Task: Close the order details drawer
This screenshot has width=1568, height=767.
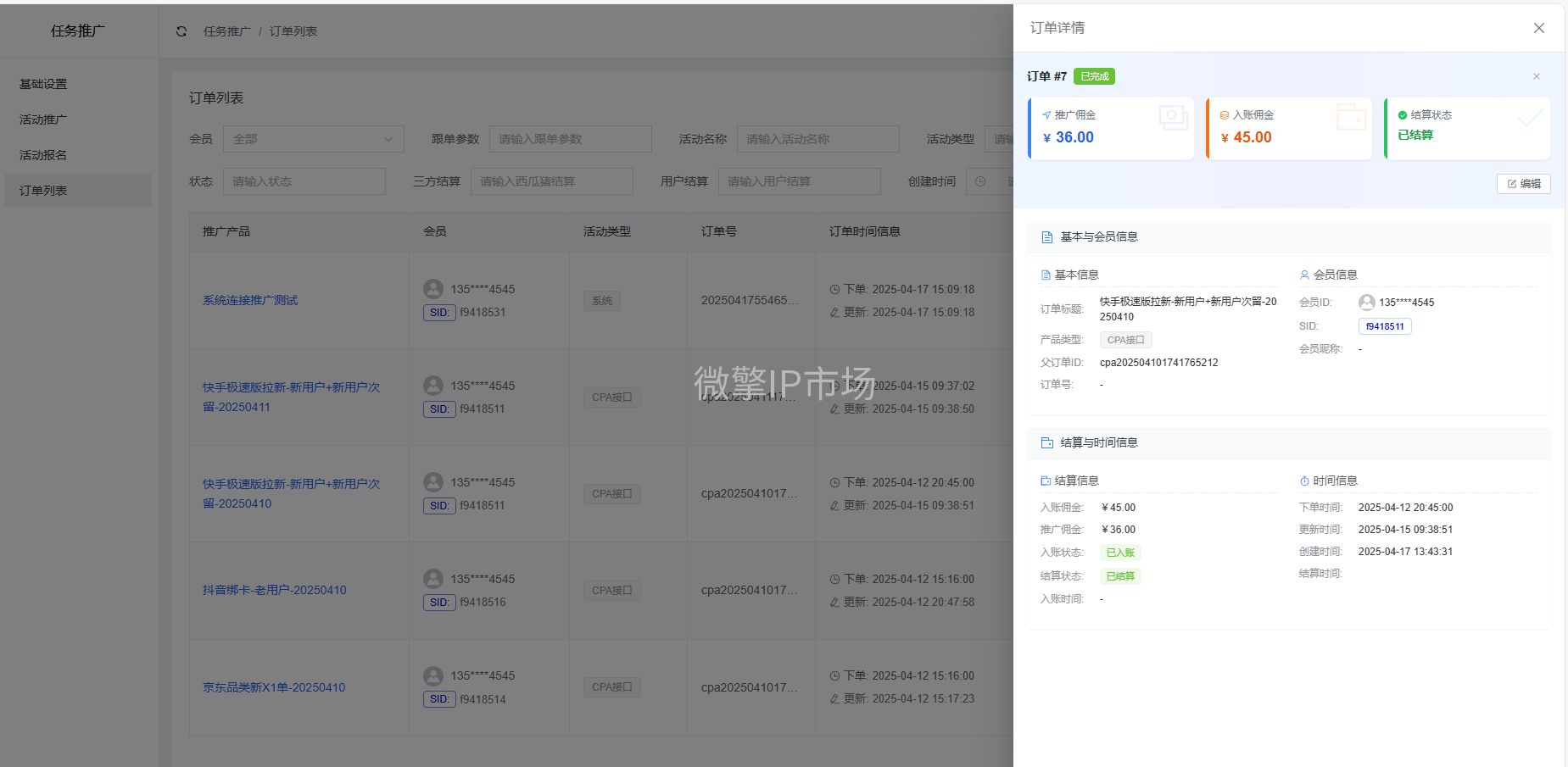Action: pyautogui.click(x=1538, y=28)
